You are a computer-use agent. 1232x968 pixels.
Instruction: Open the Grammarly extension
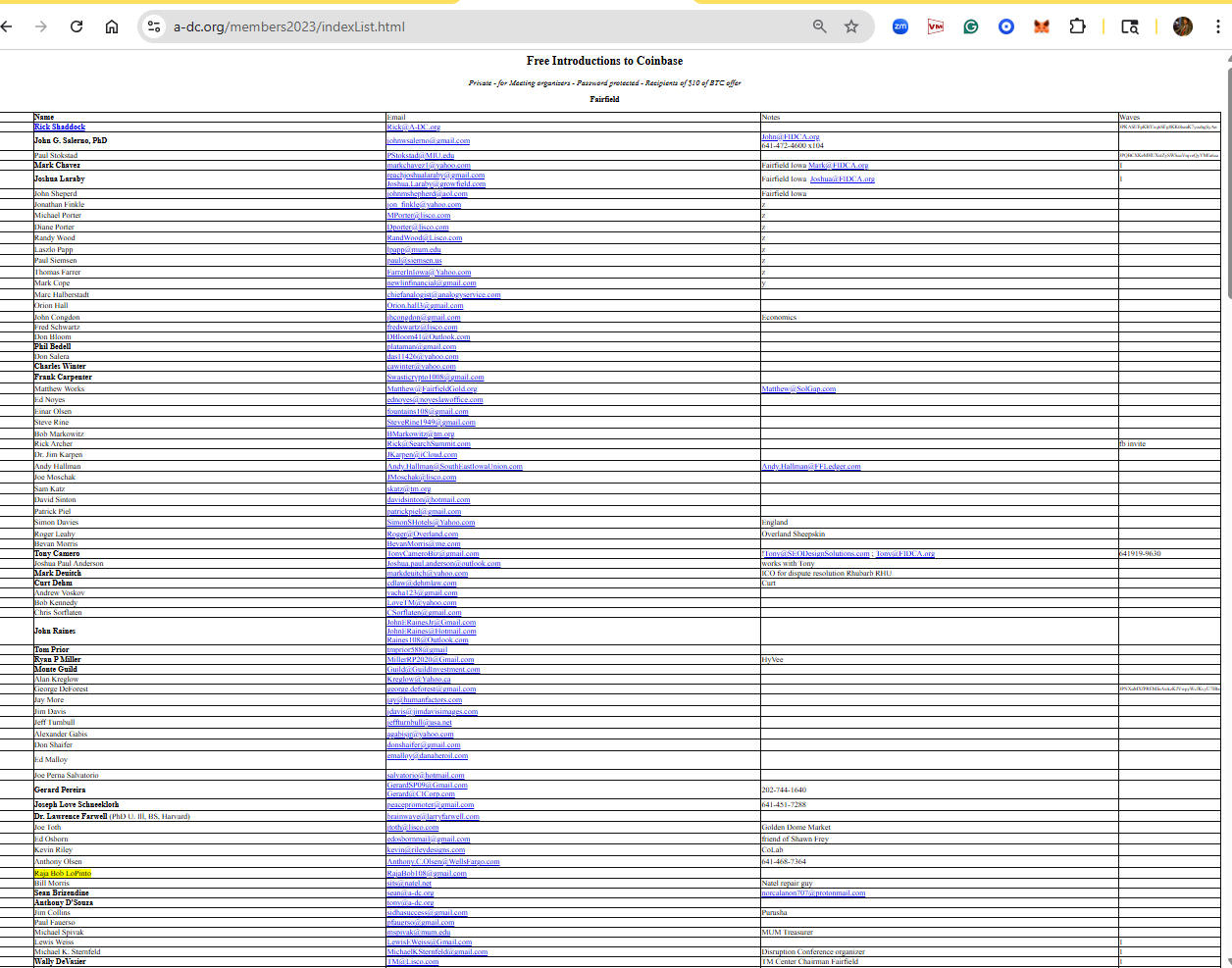tap(971, 26)
